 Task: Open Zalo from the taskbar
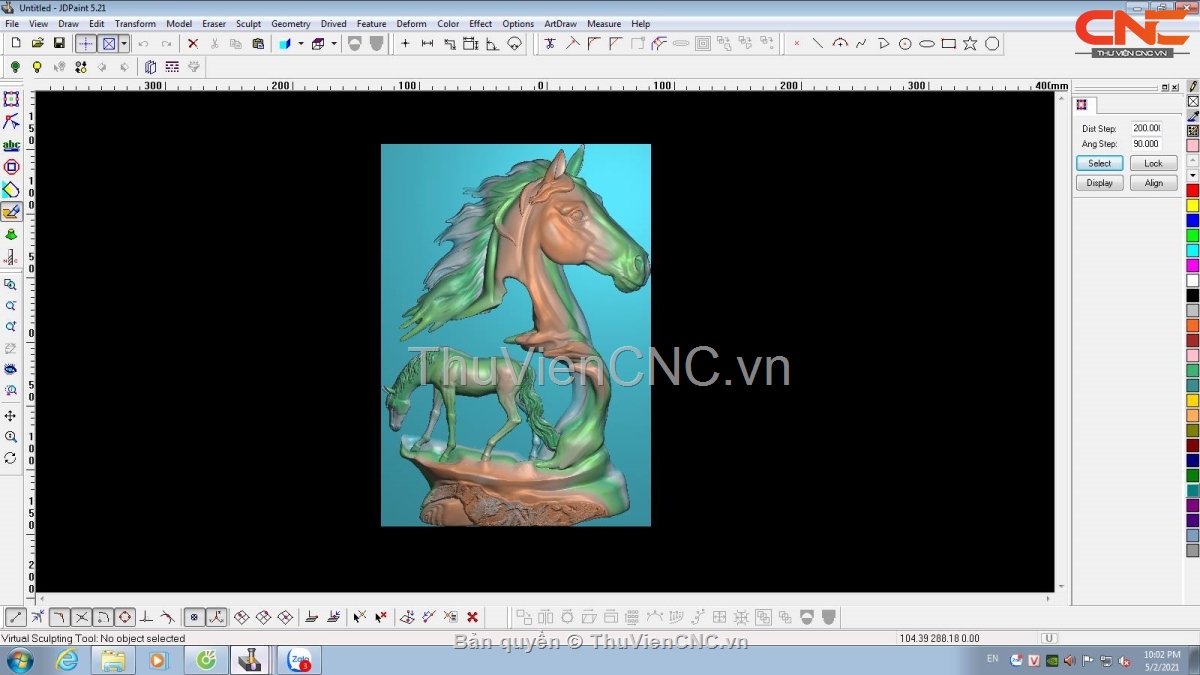click(x=299, y=660)
